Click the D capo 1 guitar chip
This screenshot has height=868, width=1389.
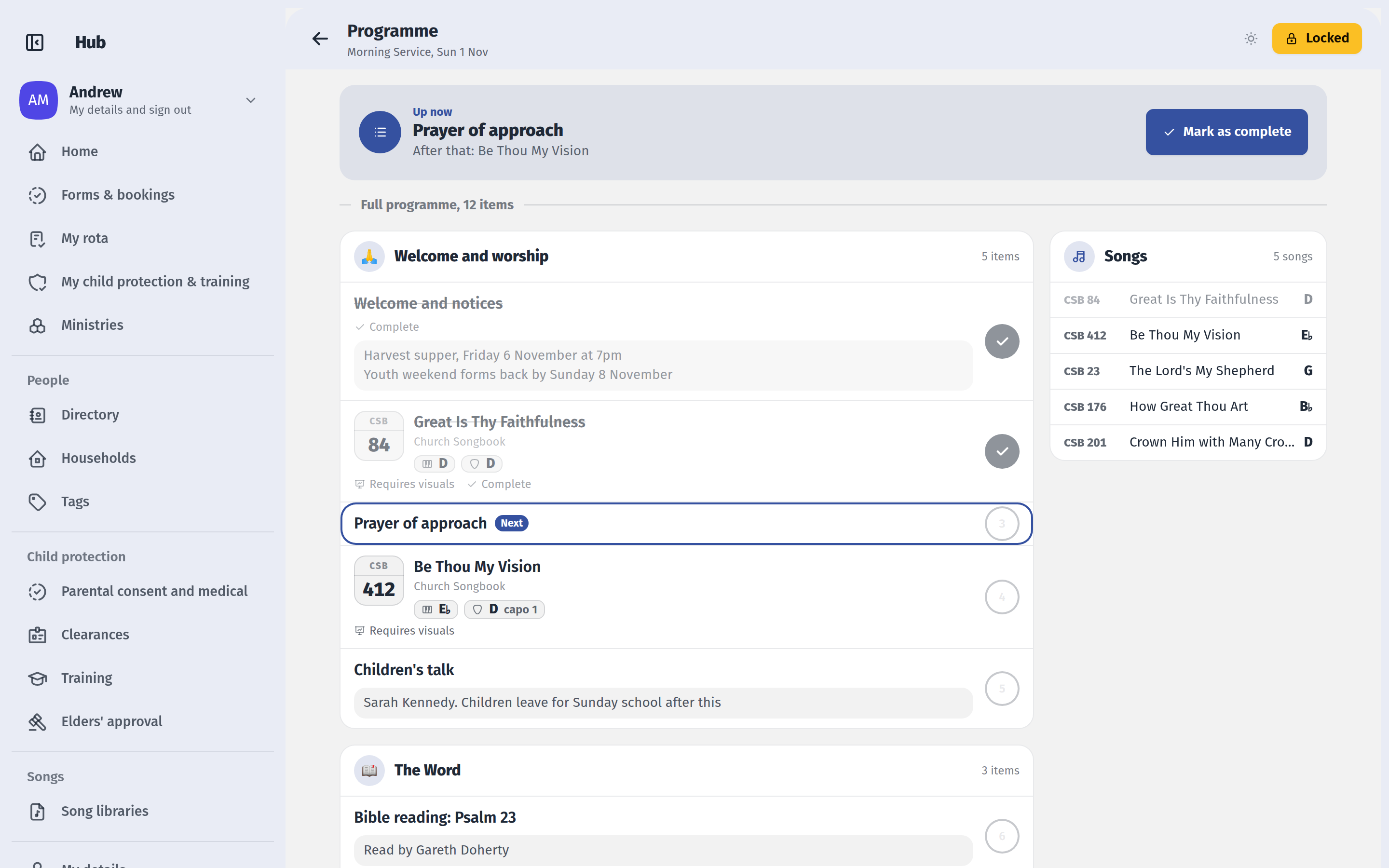click(x=504, y=609)
